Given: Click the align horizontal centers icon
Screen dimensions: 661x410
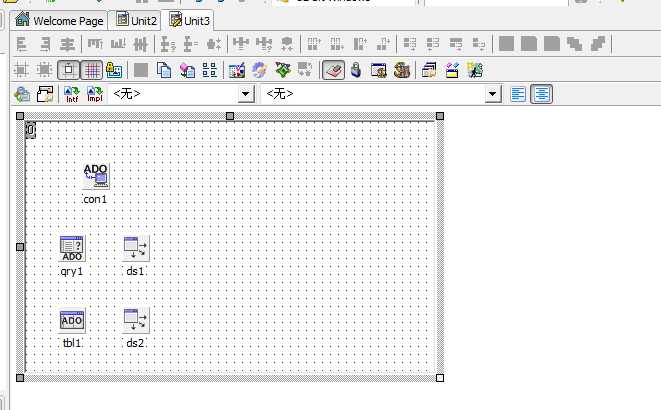Looking at the screenshot, I should [x=67, y=44].
